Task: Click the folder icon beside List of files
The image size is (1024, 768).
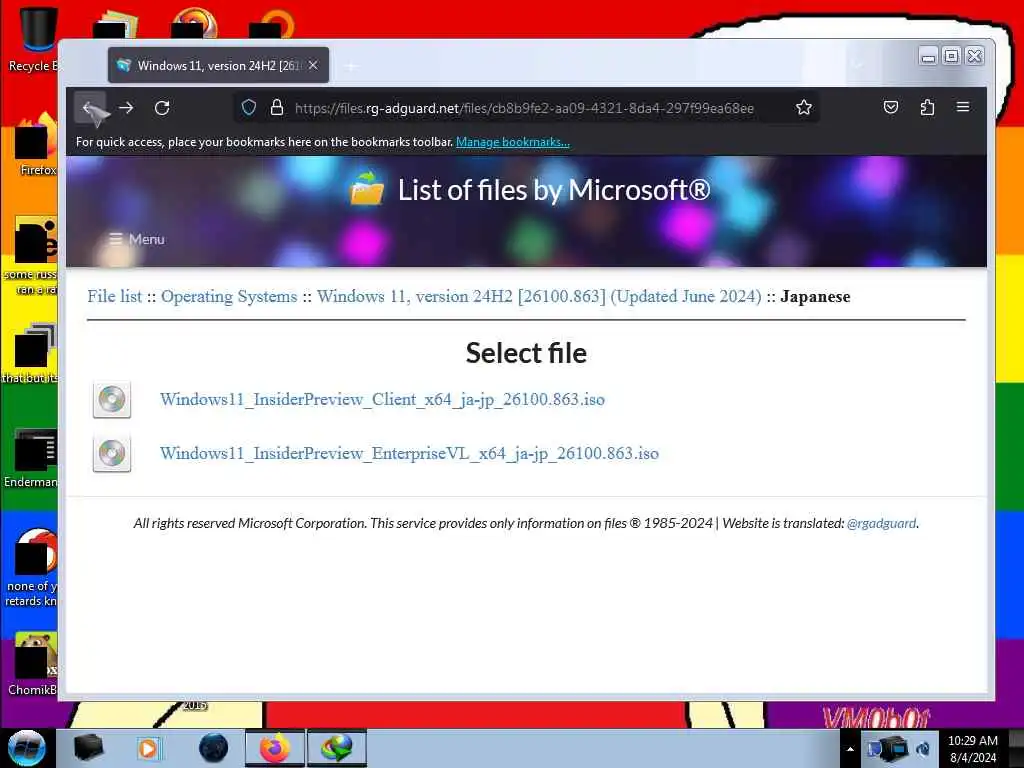Action: 367,189
